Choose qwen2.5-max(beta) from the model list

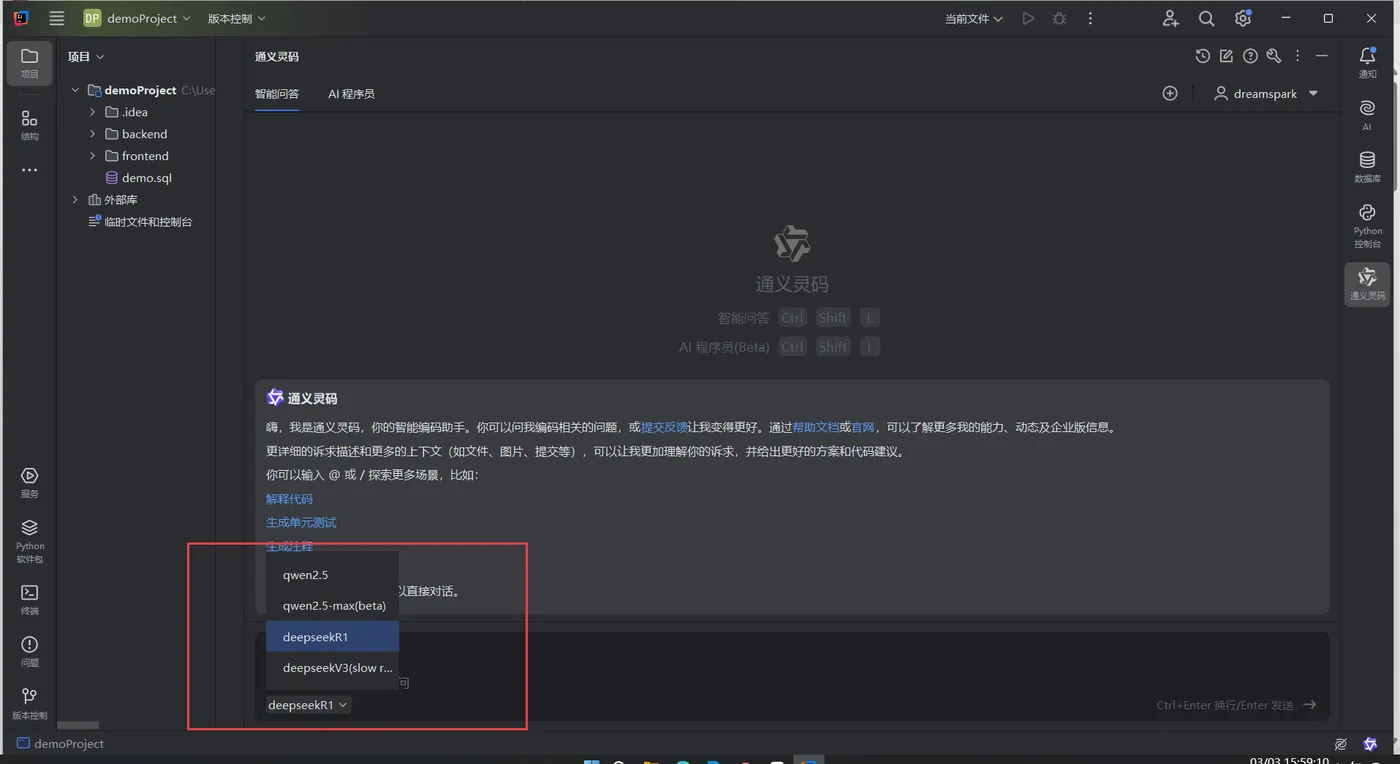point(332,606)
